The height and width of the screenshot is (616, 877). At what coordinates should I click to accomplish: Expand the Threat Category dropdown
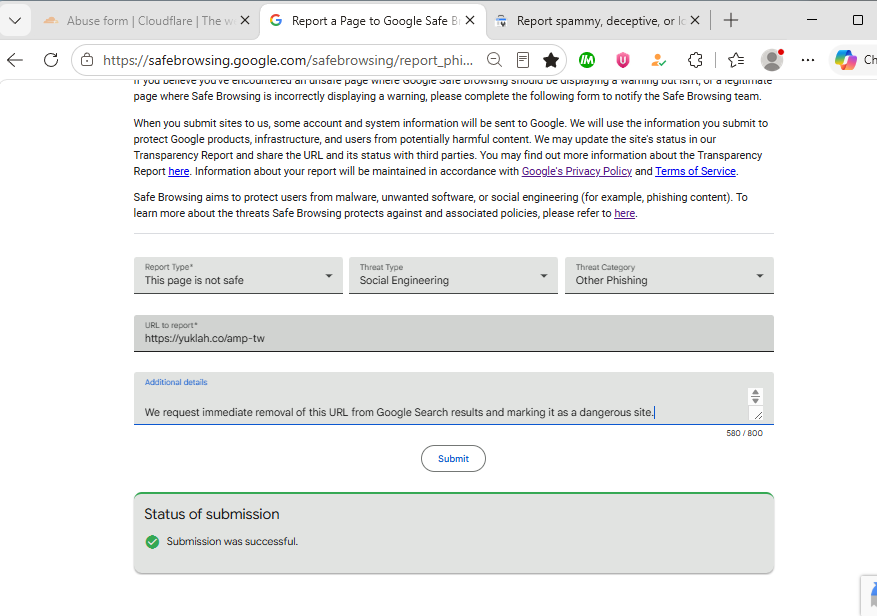pos(669,275)
